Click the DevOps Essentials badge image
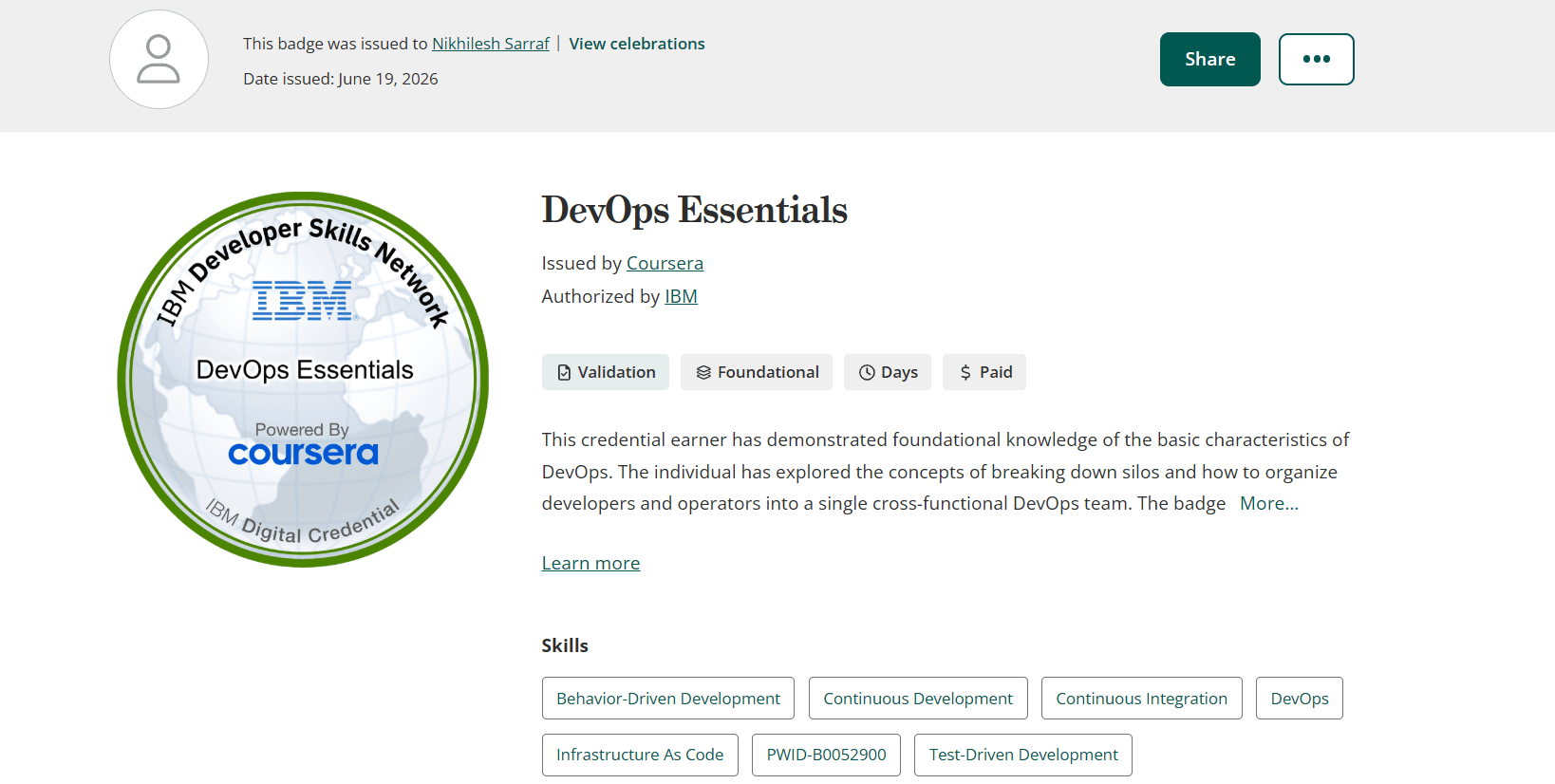 click(x=303, y=380)
